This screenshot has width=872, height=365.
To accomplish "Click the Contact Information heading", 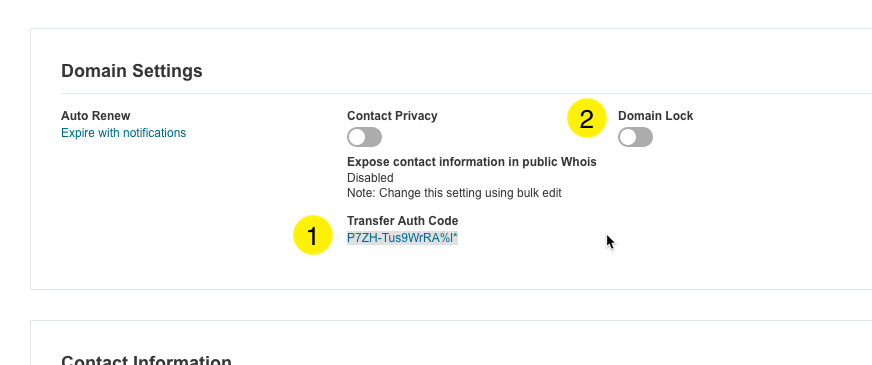I will tap(146, 359).
